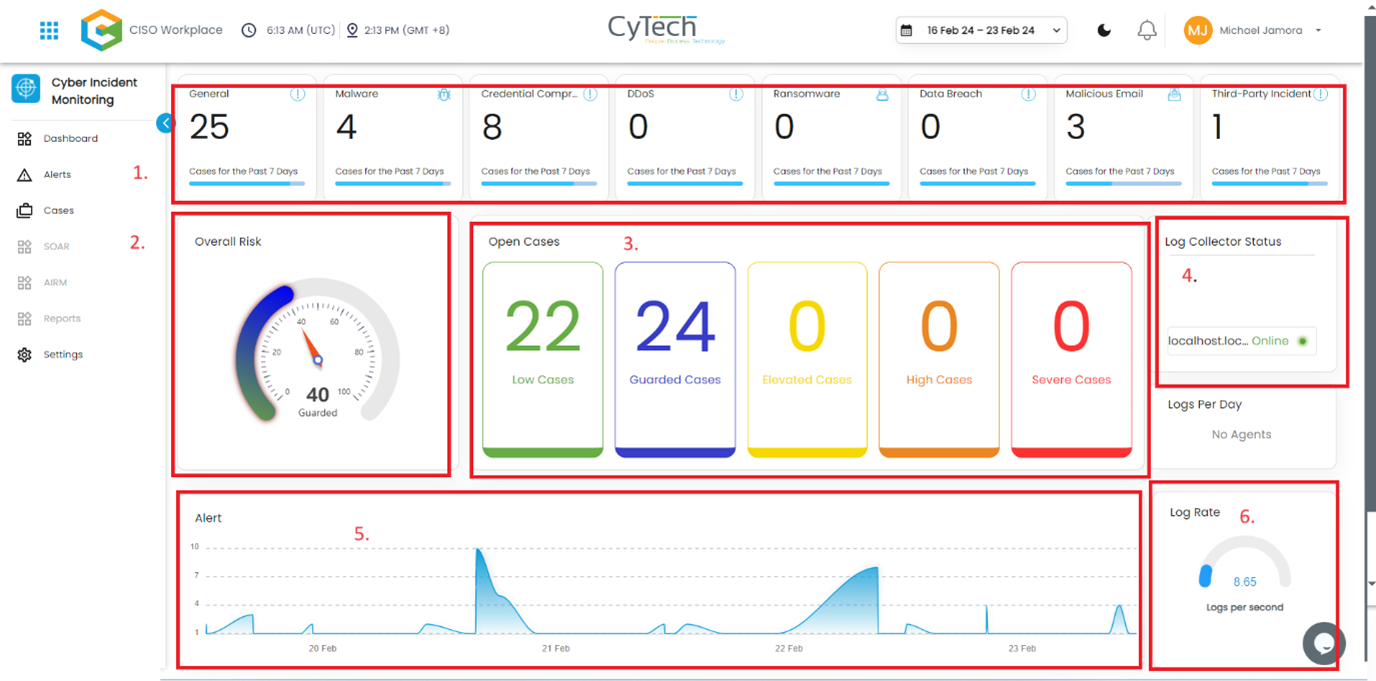Screen dimensions: 1376x681
Task: Open Cases in the sidebar
Action: pyautogui.click(x=59, y=211)
